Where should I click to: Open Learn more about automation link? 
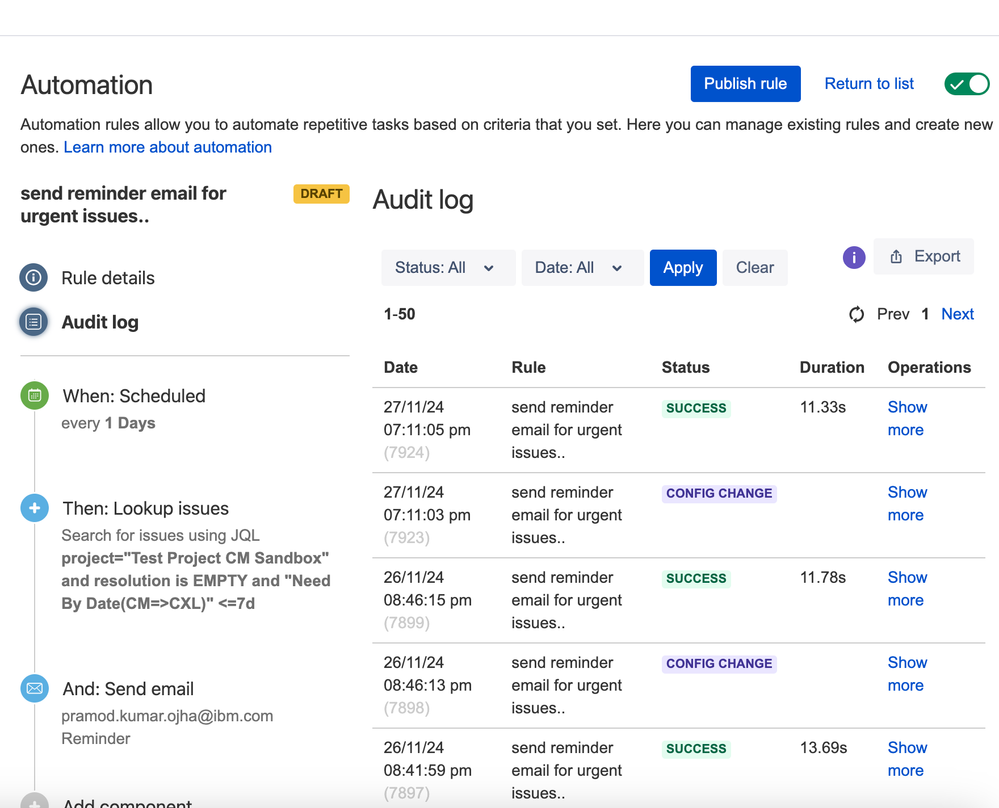coord(168,147)
